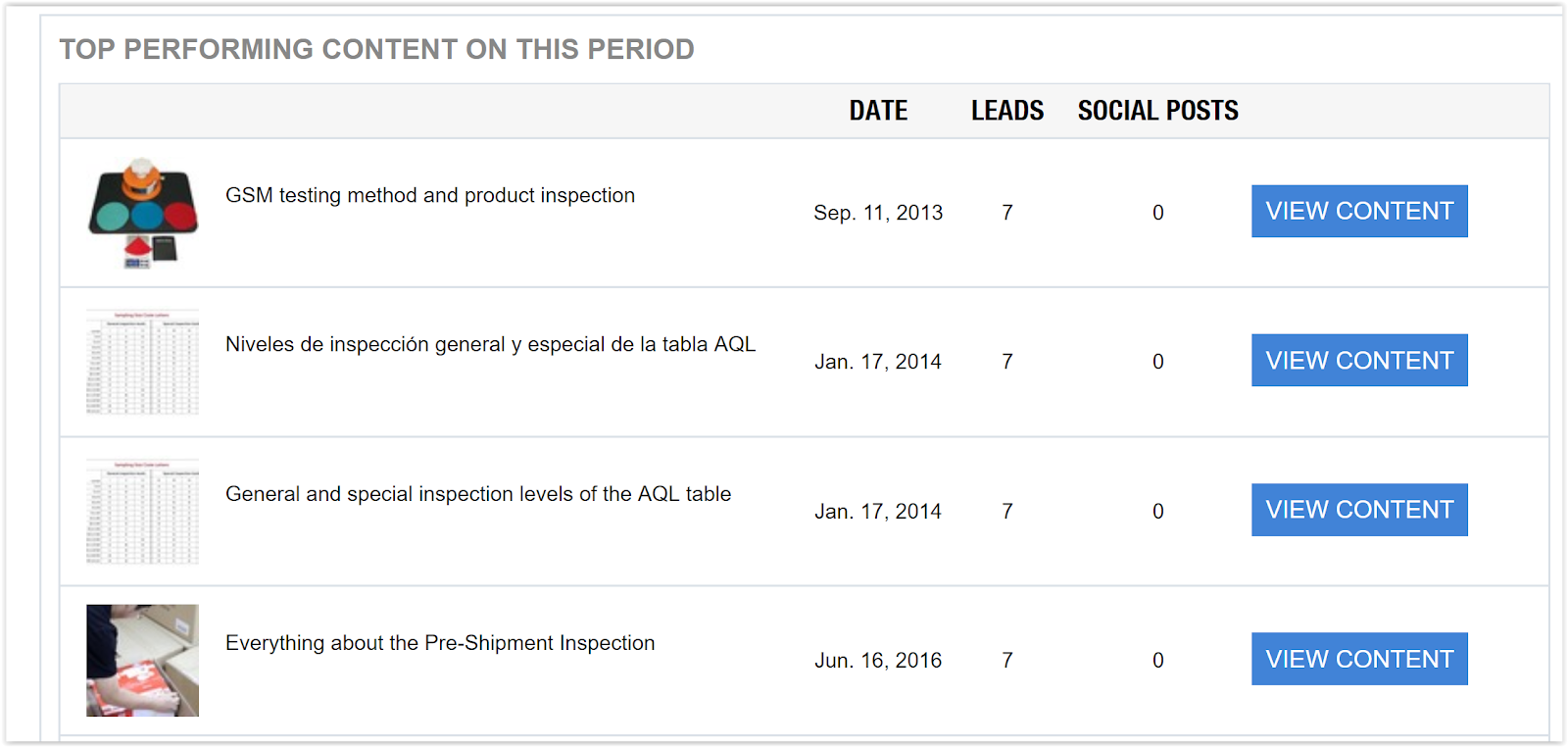Open GSM testing method and product inspection title
The width and height of the screenshot is (1568, 747).
(430, 195)
